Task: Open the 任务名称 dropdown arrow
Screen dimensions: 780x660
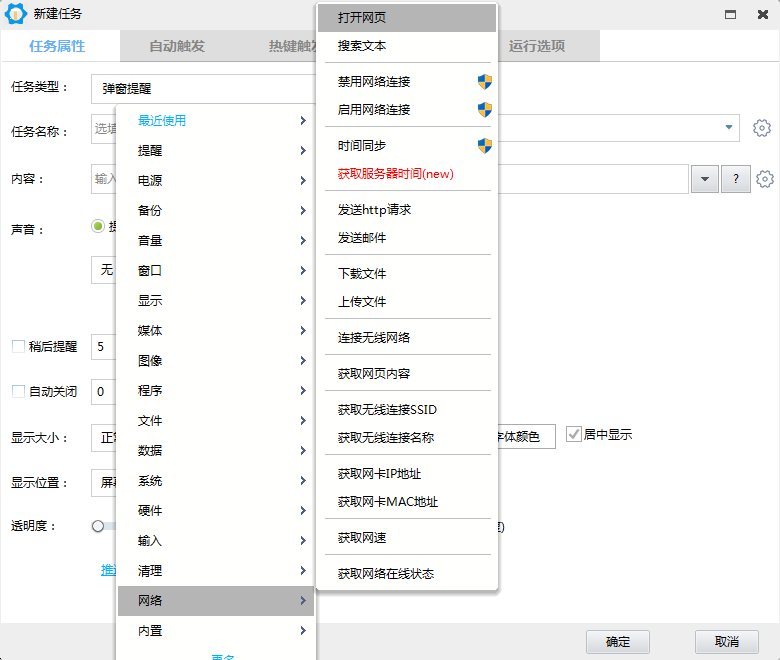Action: pyautogui.click(x=727, y=128)
